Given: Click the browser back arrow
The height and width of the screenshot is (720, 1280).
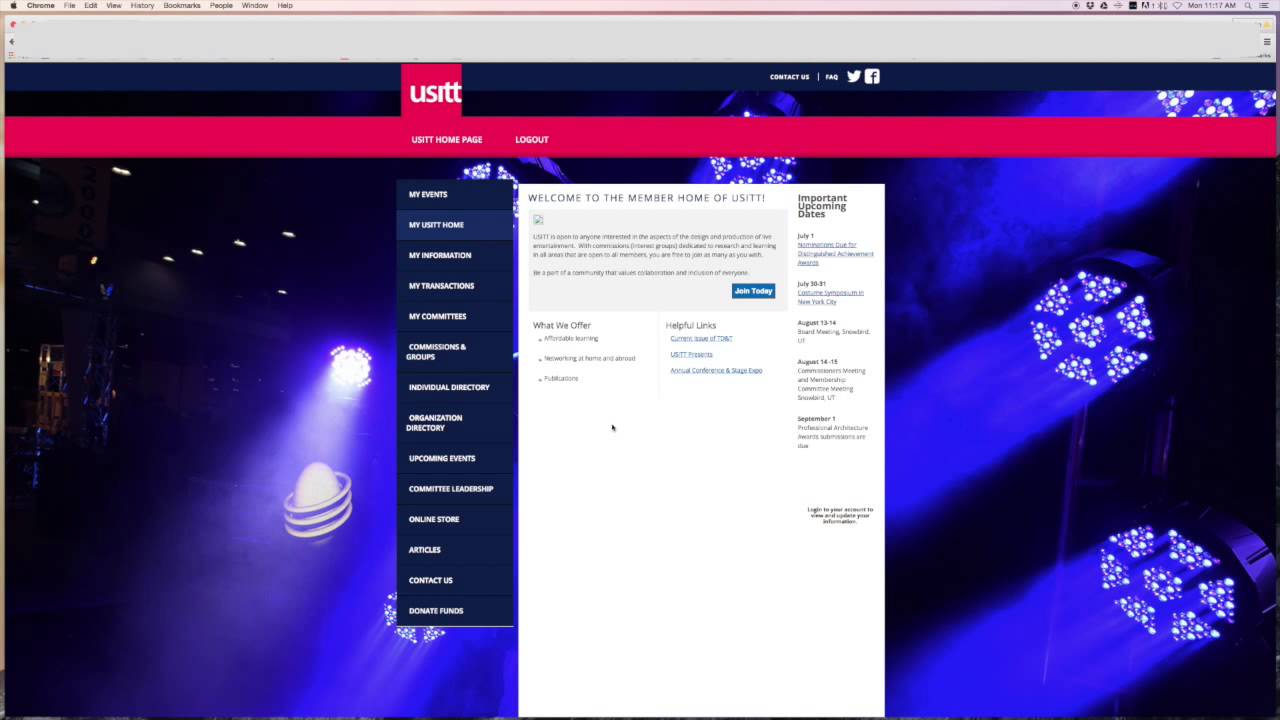Looking at the screenshot, I should click(11, 41).
